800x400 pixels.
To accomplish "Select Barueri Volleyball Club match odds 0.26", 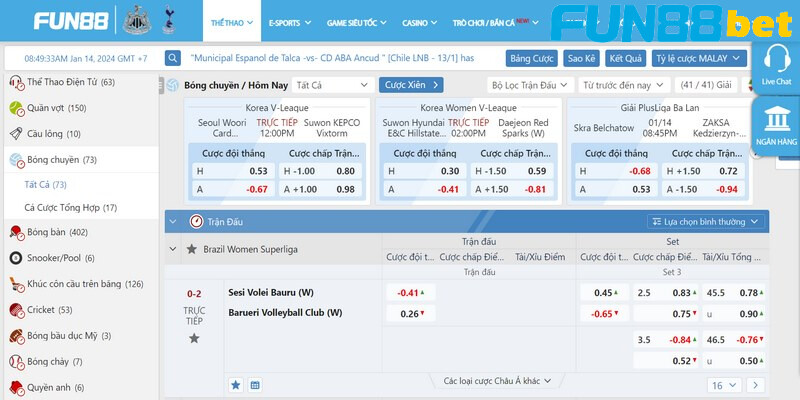I will [x=411, y=314].
